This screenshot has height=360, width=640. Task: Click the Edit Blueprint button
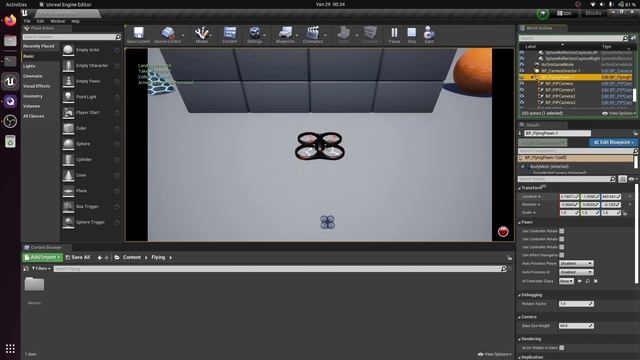coord(613,142)
